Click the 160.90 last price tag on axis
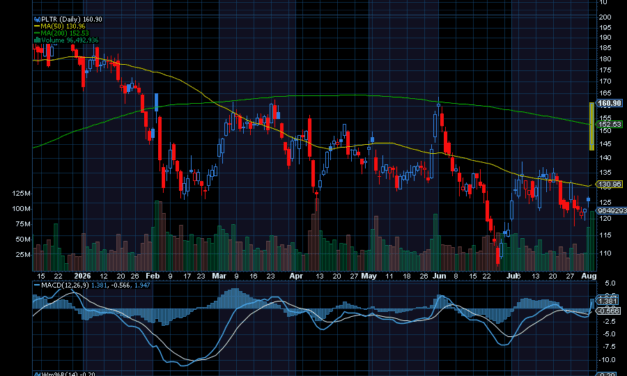 (x=609, y=103)
